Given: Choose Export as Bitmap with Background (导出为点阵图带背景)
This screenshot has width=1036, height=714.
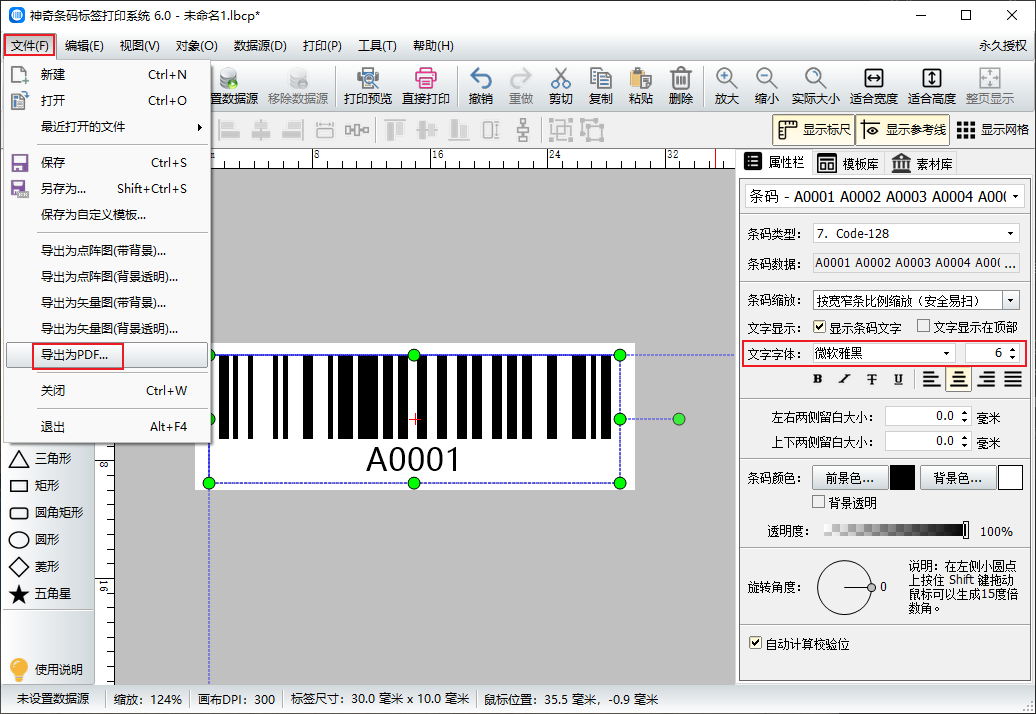Looking at the screenshot, I should pyautogui.click(x=107, y=251).
